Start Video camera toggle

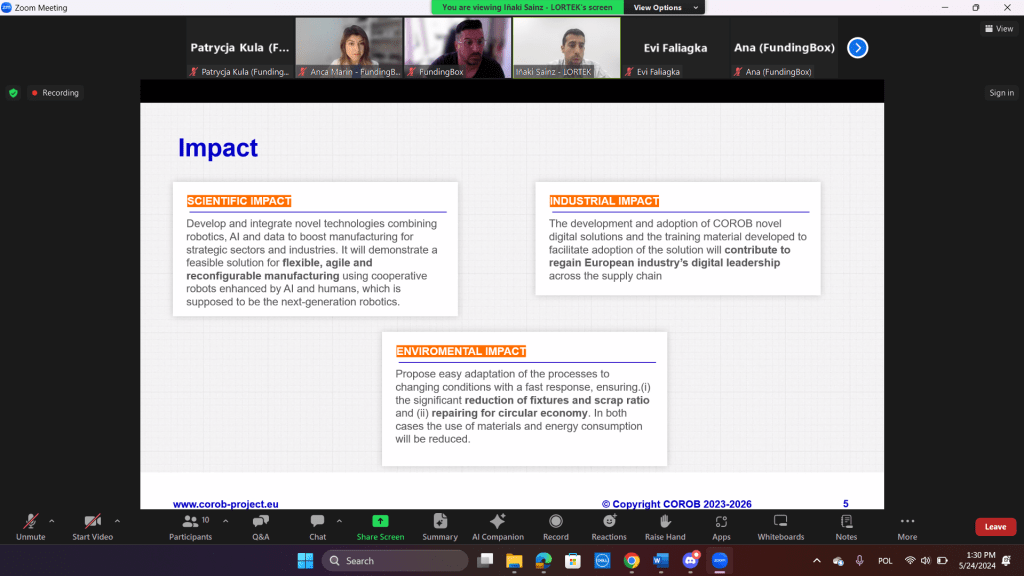92,527
